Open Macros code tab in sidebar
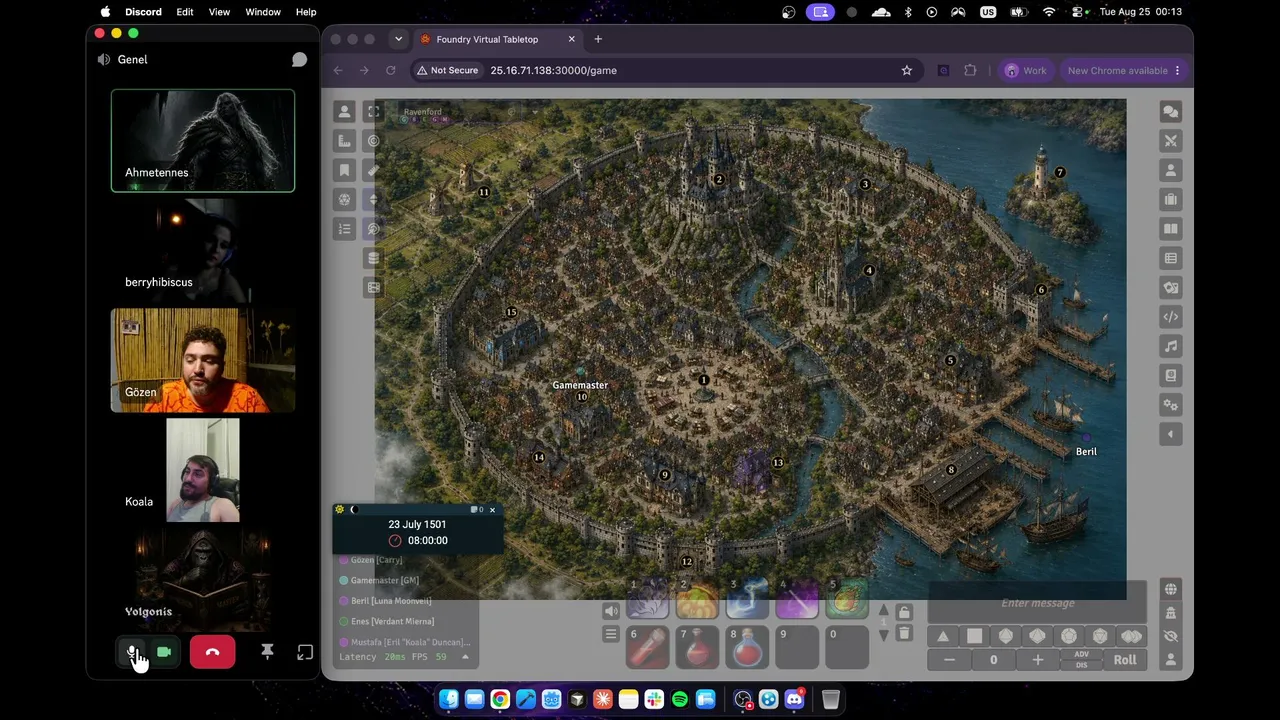Screen dimensions: 1280x720 click(1171, 317)
